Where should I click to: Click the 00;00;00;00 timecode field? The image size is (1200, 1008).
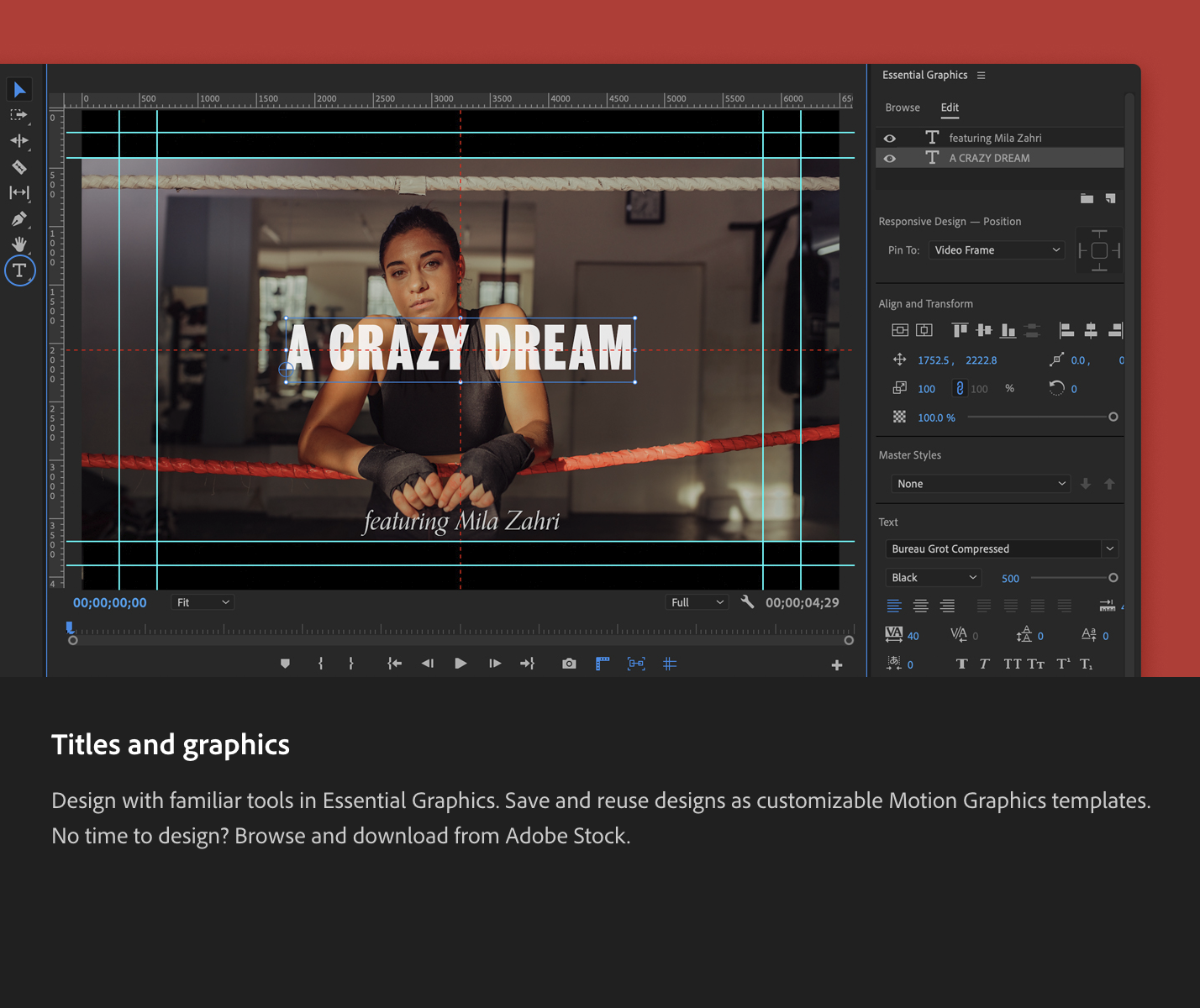click(x=109, y=602)
